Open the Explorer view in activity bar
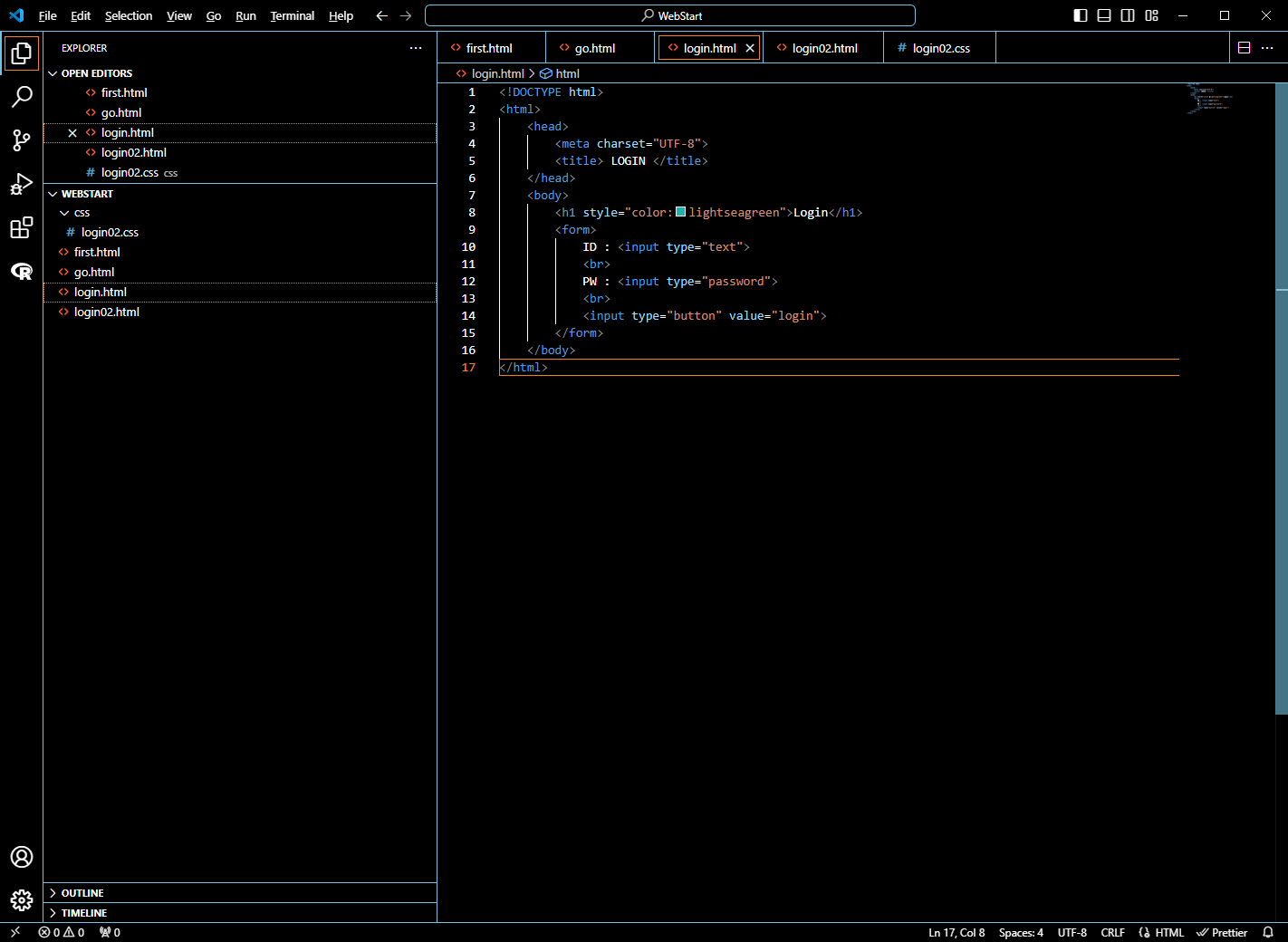 pyautogui.click(x=22, y=53)
